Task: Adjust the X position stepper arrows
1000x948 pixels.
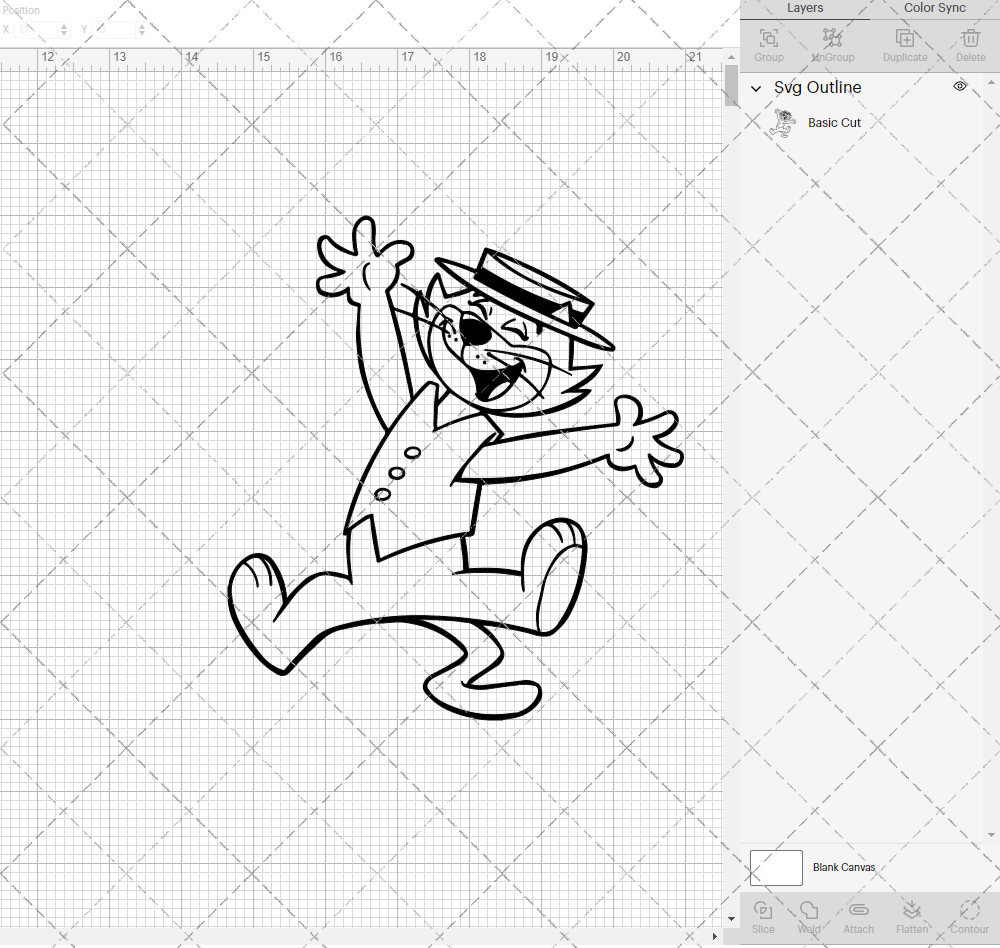Action: click(64, 29)
